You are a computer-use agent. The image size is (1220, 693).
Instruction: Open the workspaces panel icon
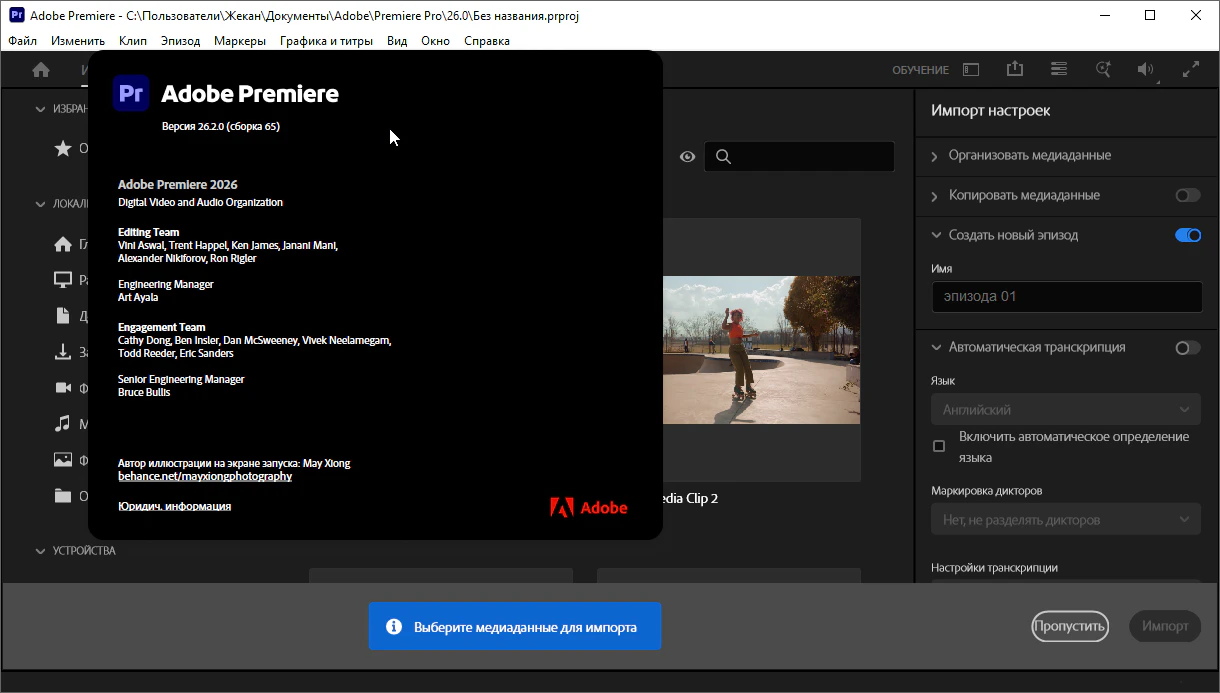971,70
